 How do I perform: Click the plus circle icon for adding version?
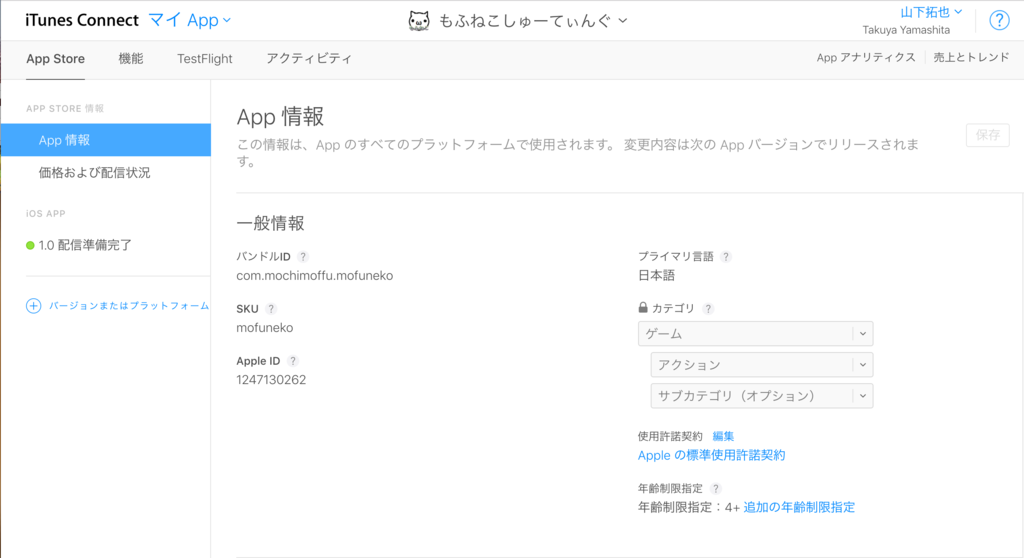[33, 306]
